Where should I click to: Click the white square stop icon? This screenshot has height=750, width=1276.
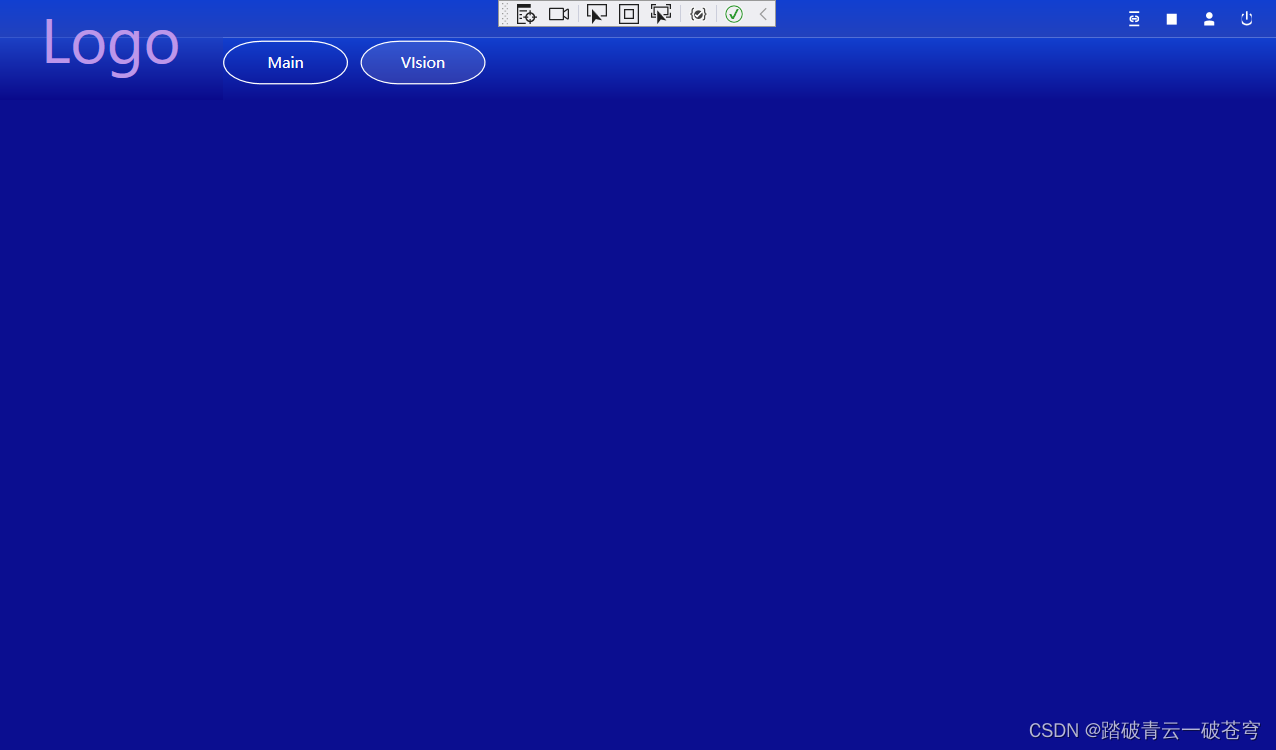[1172, 19]
